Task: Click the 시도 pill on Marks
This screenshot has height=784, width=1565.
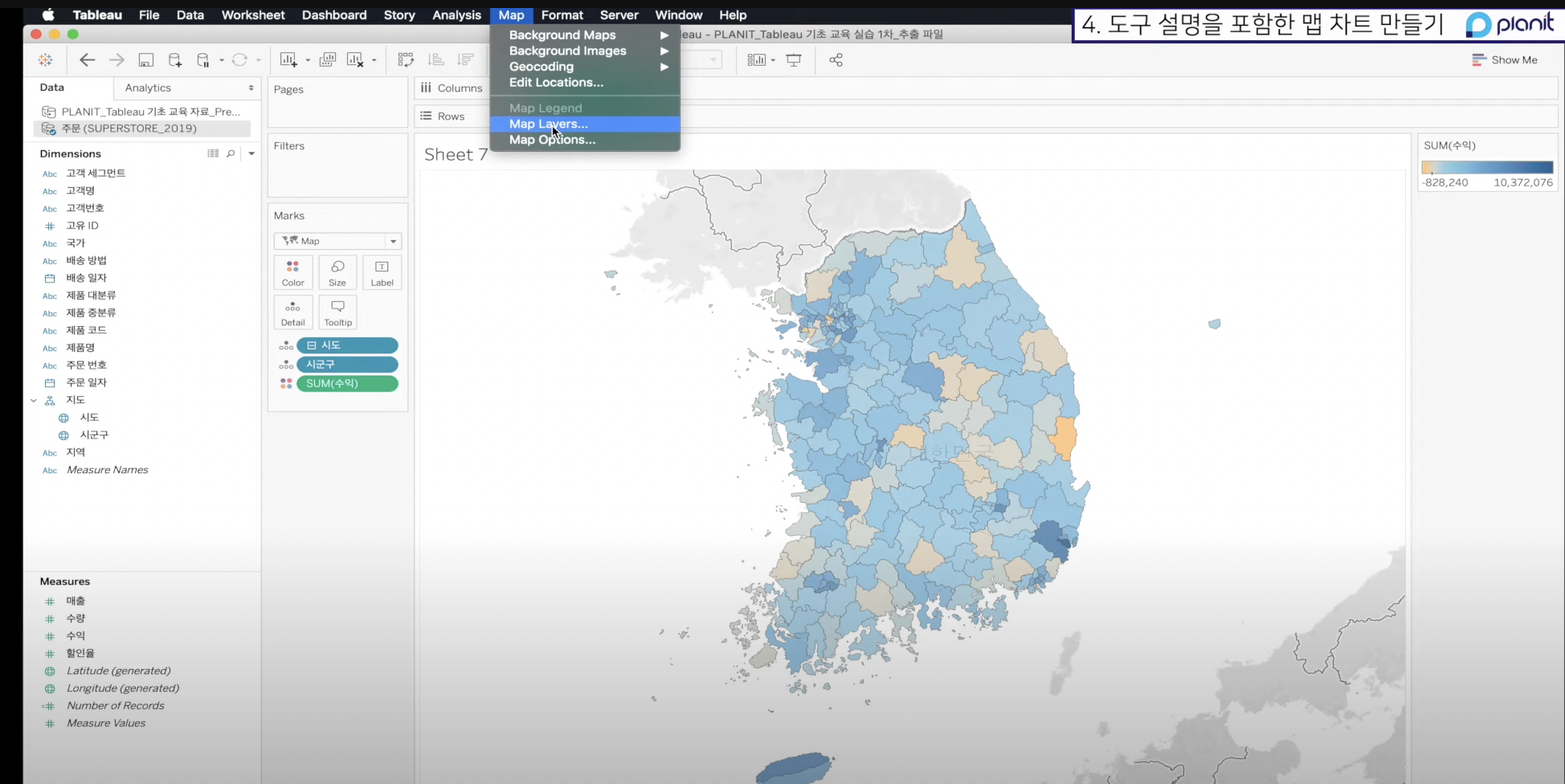Action: (x=347, y=345)
